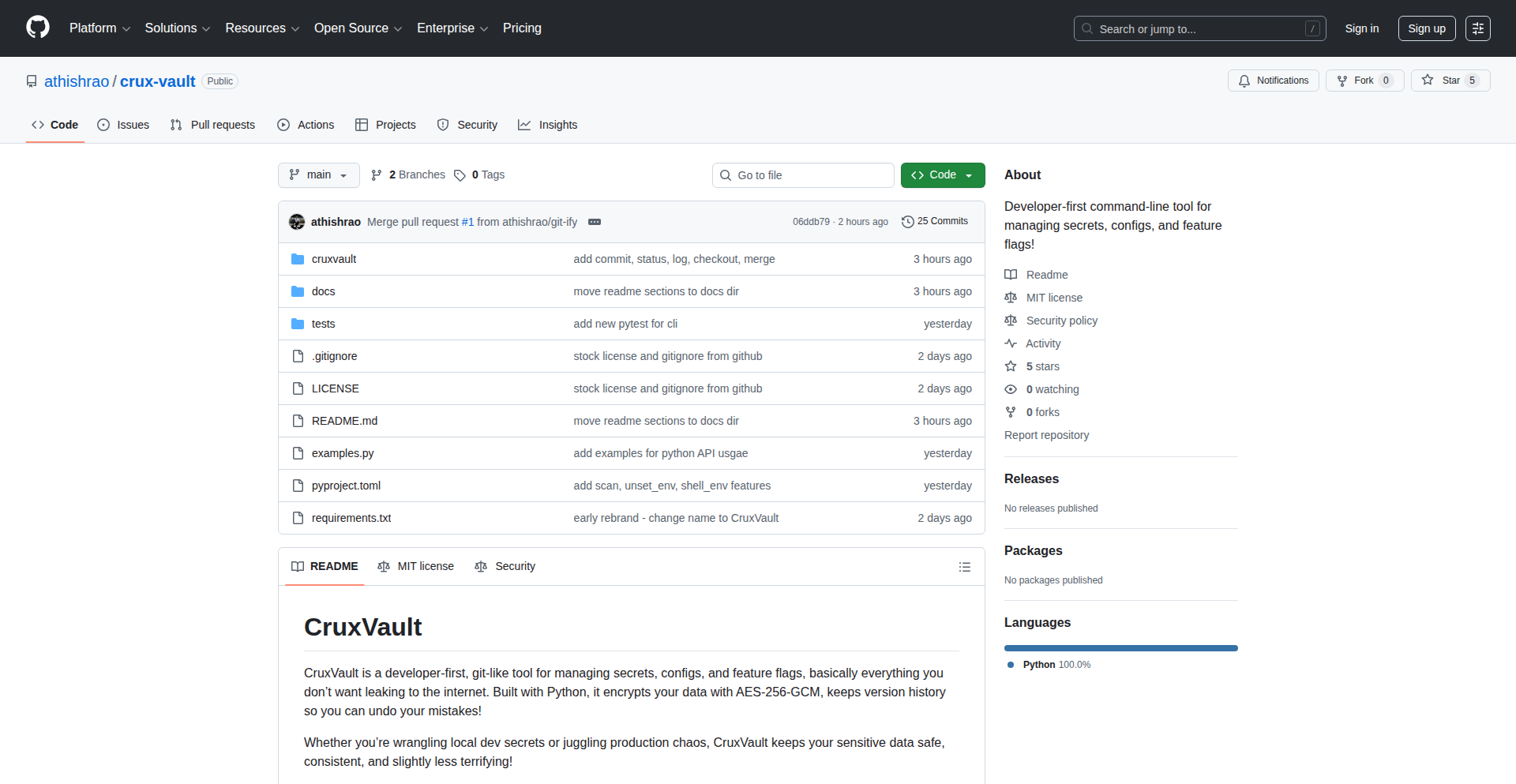Click the docs folder icon
Screen dimensions: 1516x784
[x=298, y=291]
